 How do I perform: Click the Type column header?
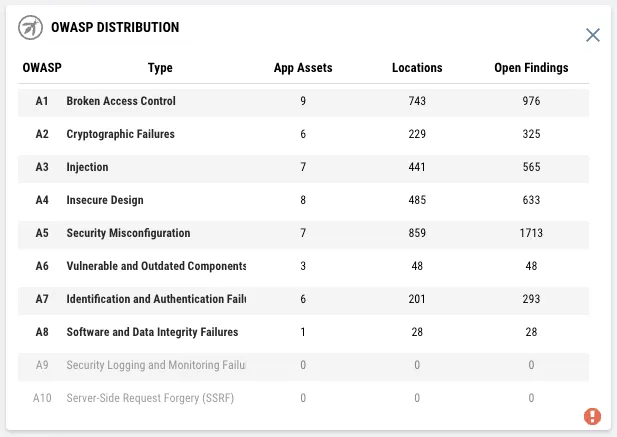tap(160, 68)
